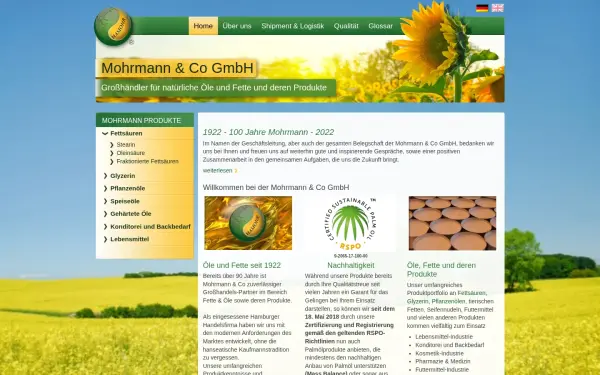Click Pharmazie & Medizin list entry
This screenshot has width=600, height=375.
coord(443,362)
